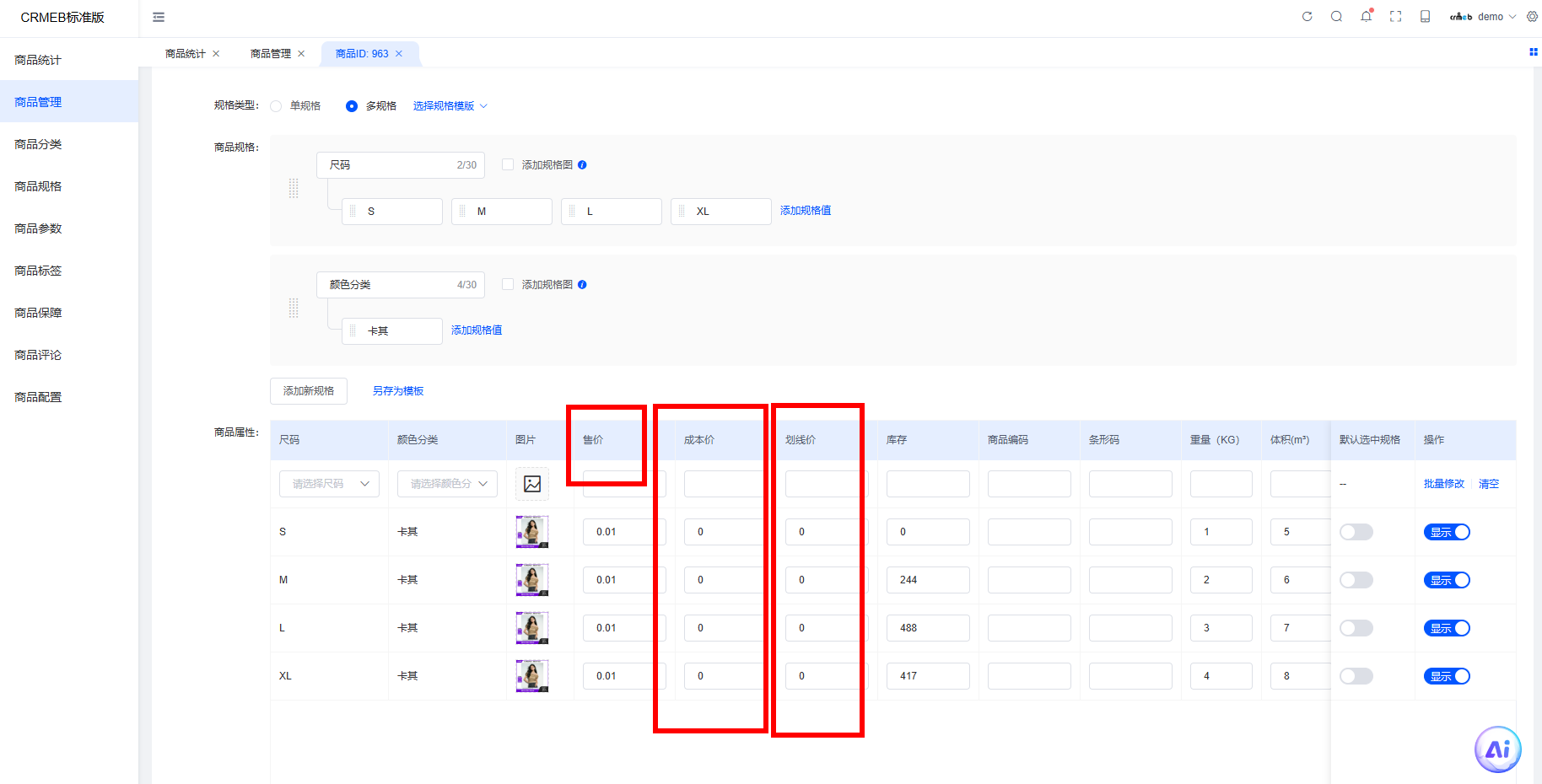Image resolution: width=1542 pixels, height=784 pixels.
Task: Click 批量修改 link
Action: tap(1443, 484)
